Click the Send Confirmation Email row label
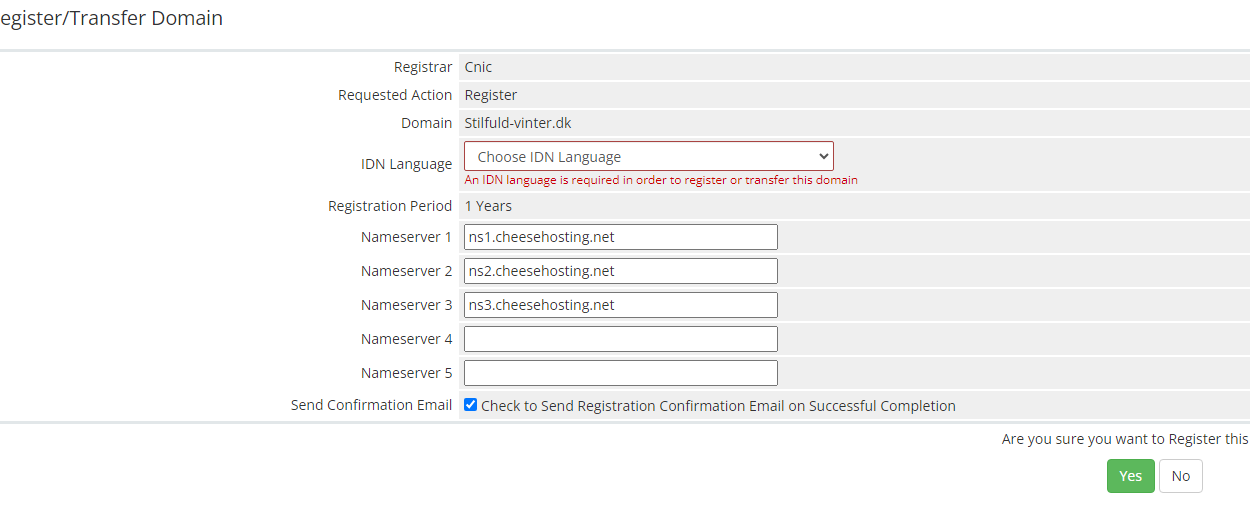The height and width of the screenshot is (513, 1250). pos(371,405)
